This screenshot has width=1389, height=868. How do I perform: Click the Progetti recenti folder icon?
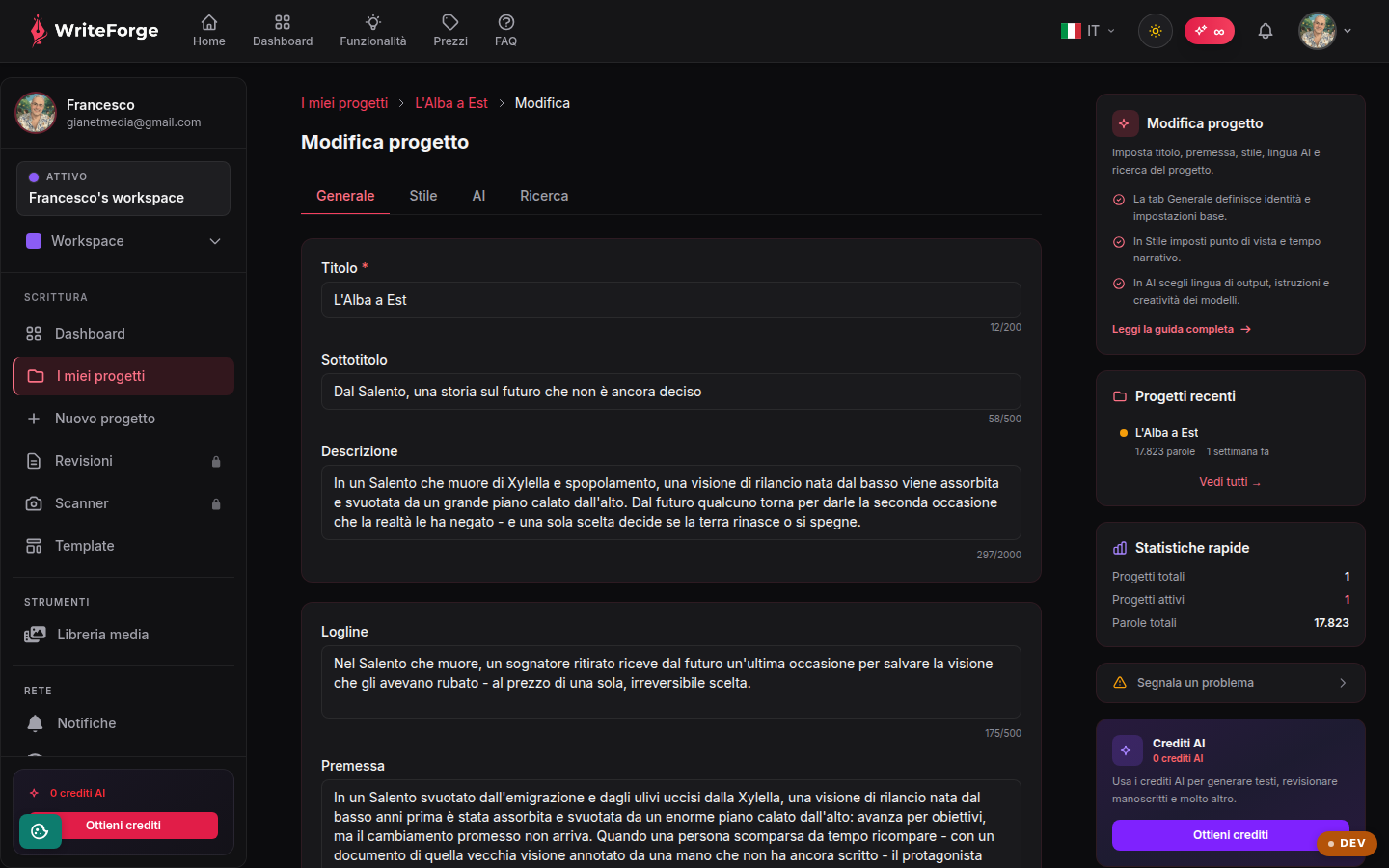1120,396
